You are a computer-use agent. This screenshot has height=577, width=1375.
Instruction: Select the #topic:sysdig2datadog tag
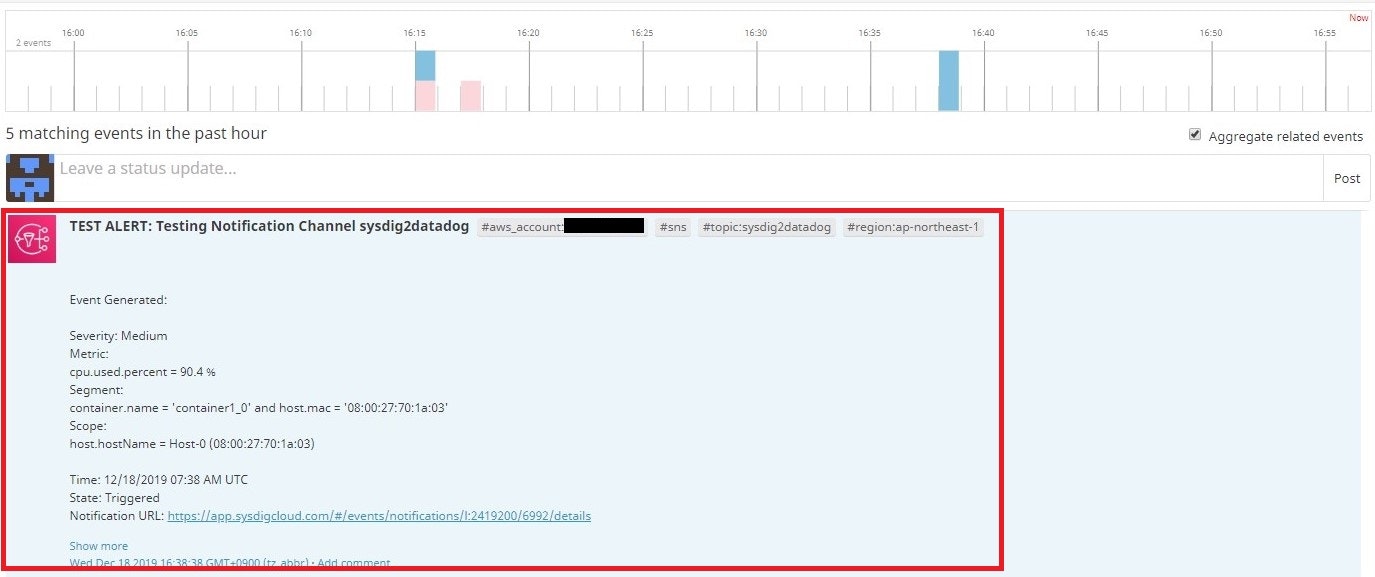coord(767,228)
